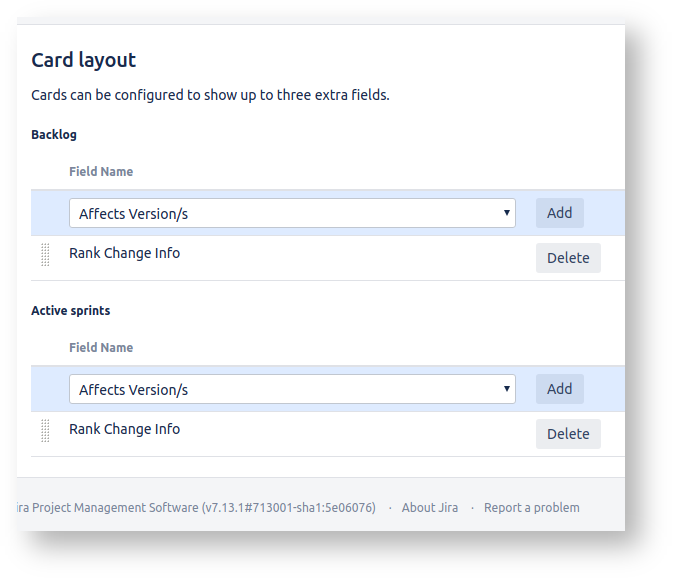This screenshot has width=673, height=579.
Task: Click the Backlog section label
Action: [x=54, y=134]
